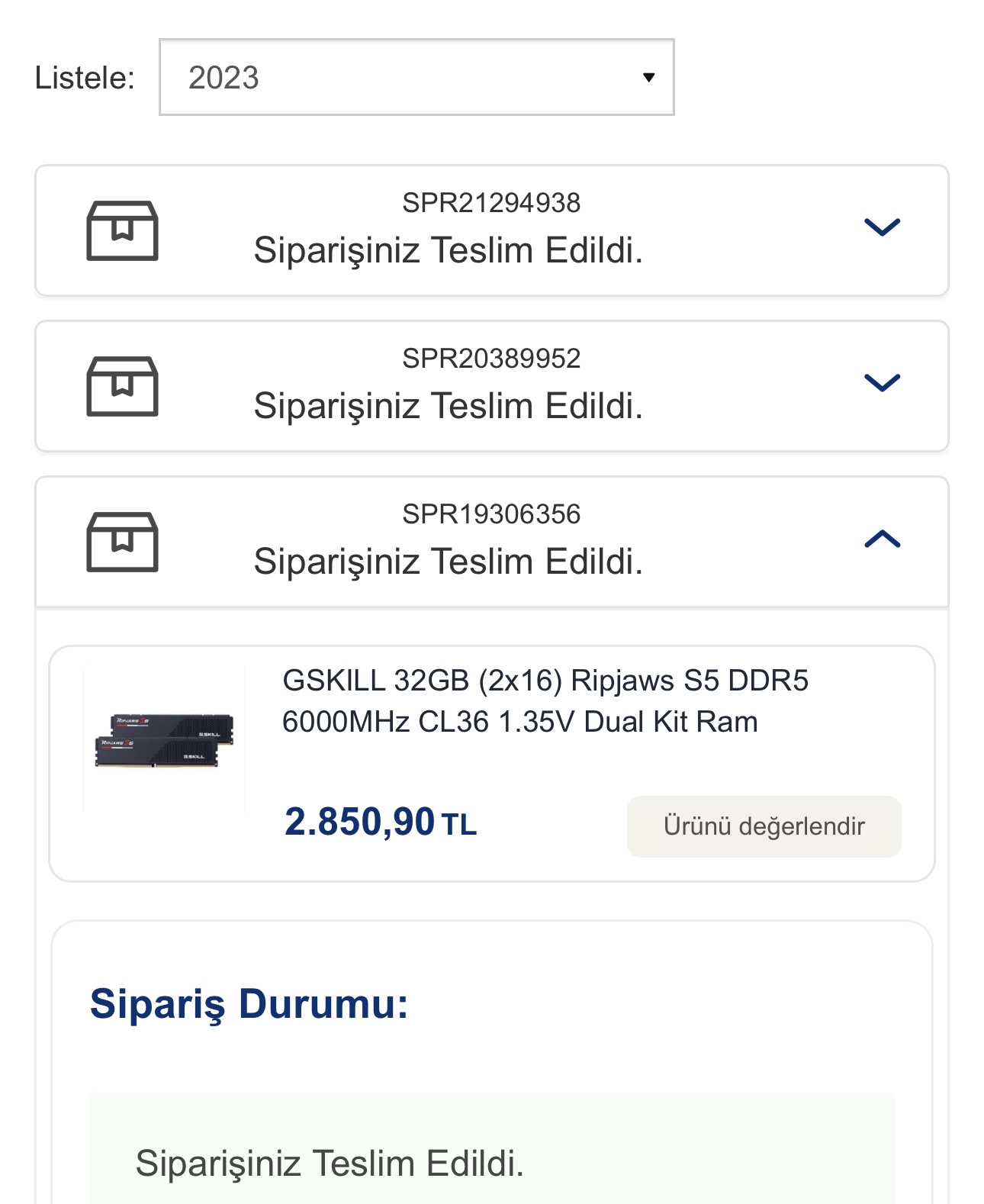Select order number SPR20389952 text
984x1204 pixels.
(491, 359)
